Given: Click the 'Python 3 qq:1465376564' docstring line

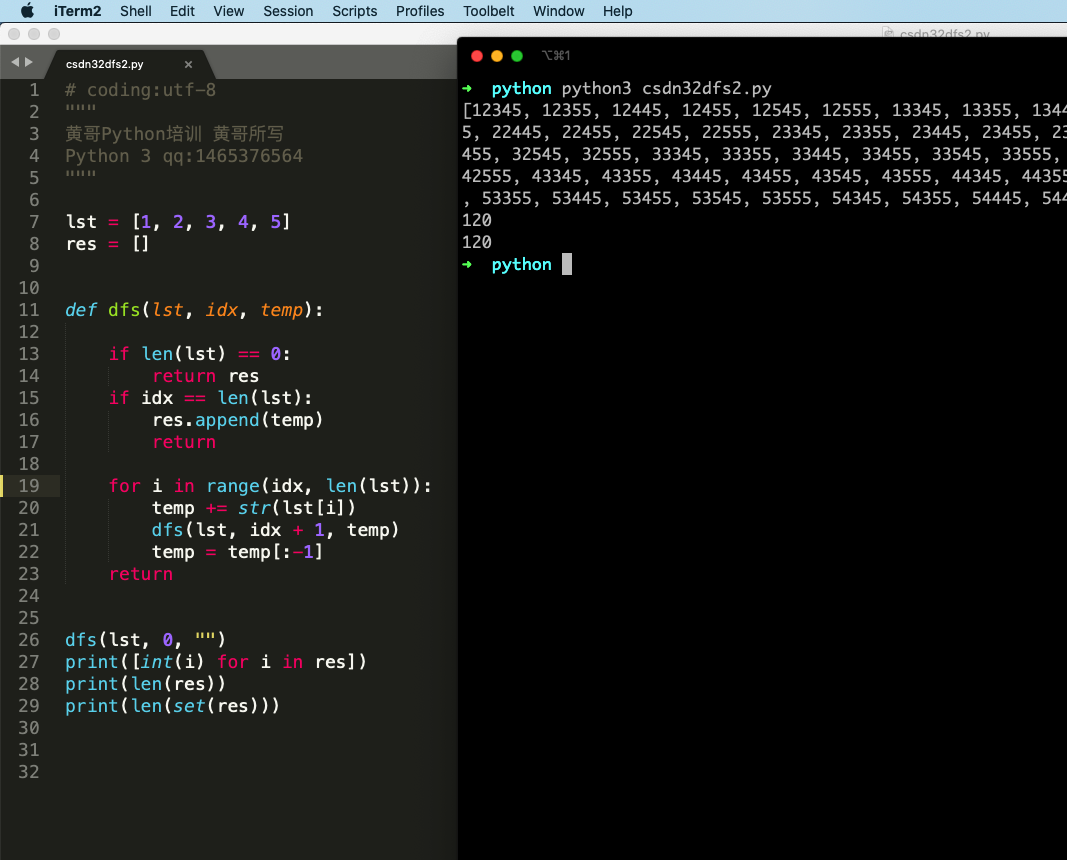Looking at the screenshot, I should click(x=184, y=156).
